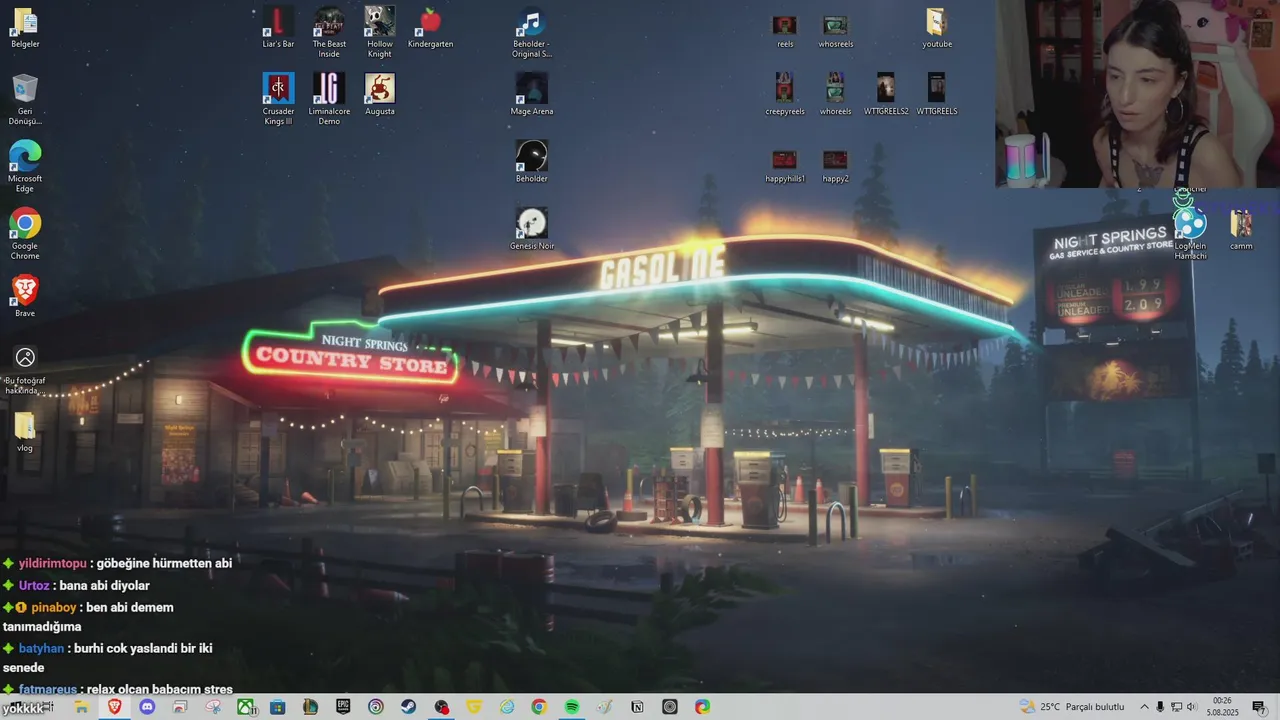This screenshot has width=1280, height=720.
Task: Select the Beholder Original Soundtrack shortcut
Action: (532, 32)
